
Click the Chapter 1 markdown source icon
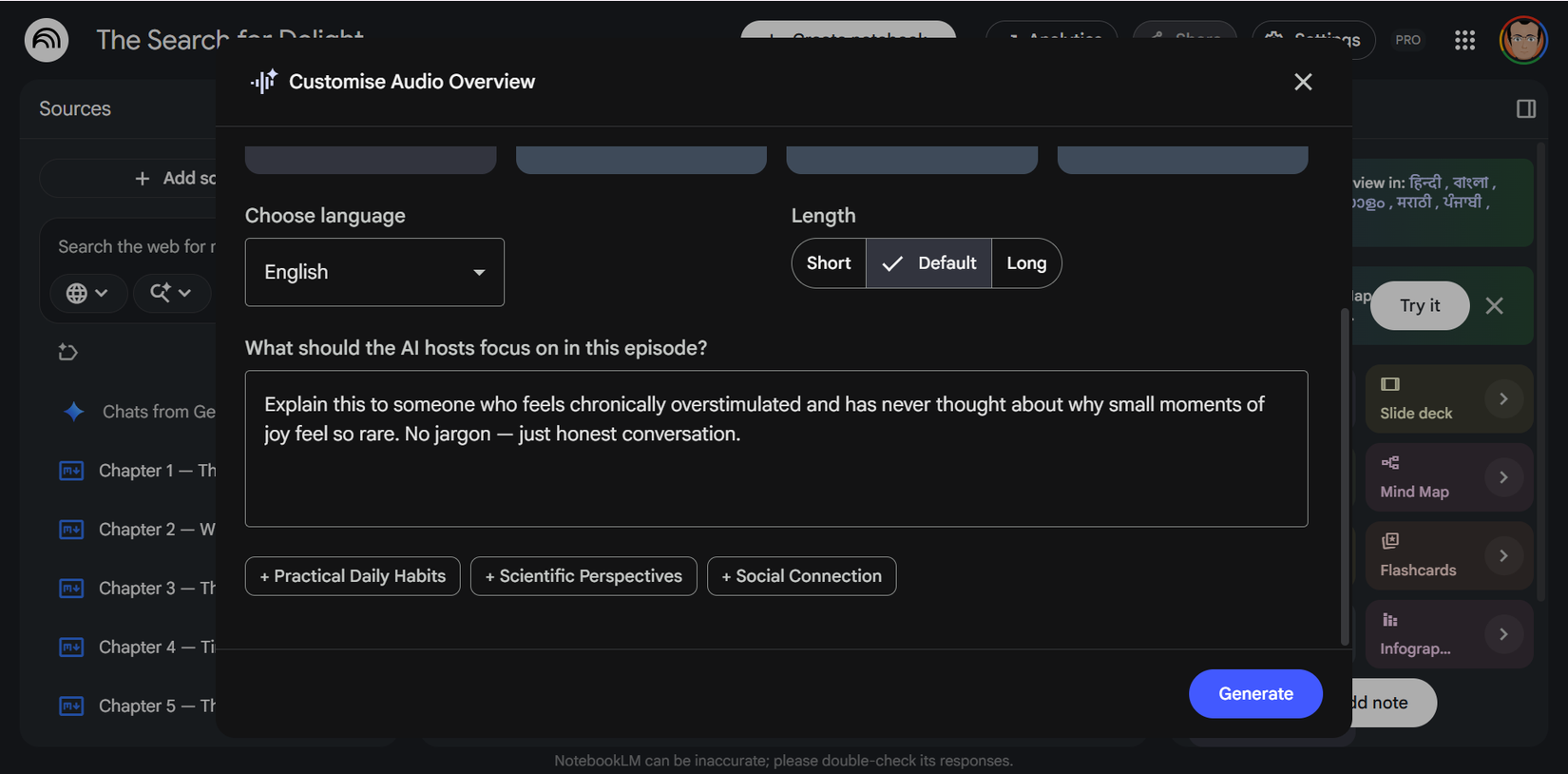point(71,471)
